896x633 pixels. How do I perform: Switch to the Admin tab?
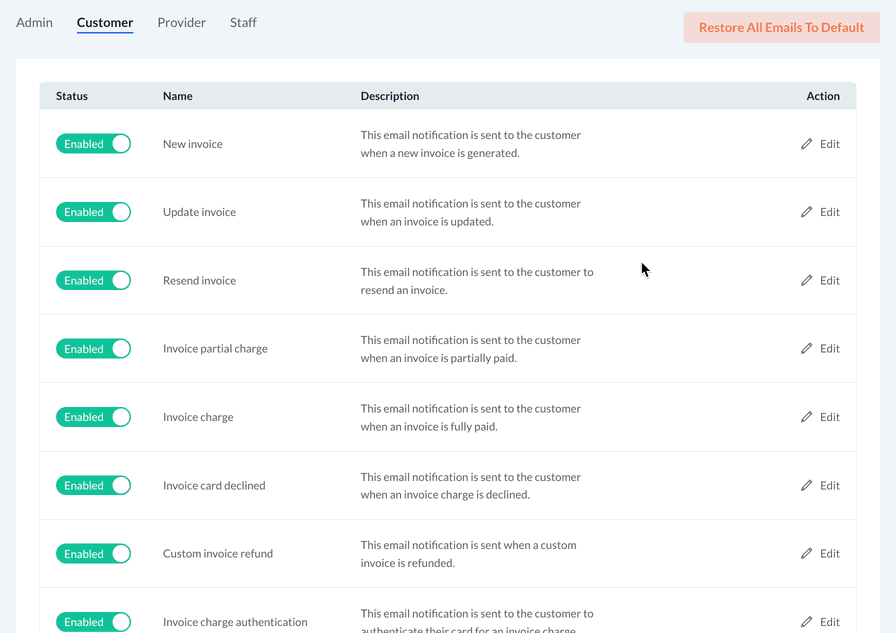(34, 22)
